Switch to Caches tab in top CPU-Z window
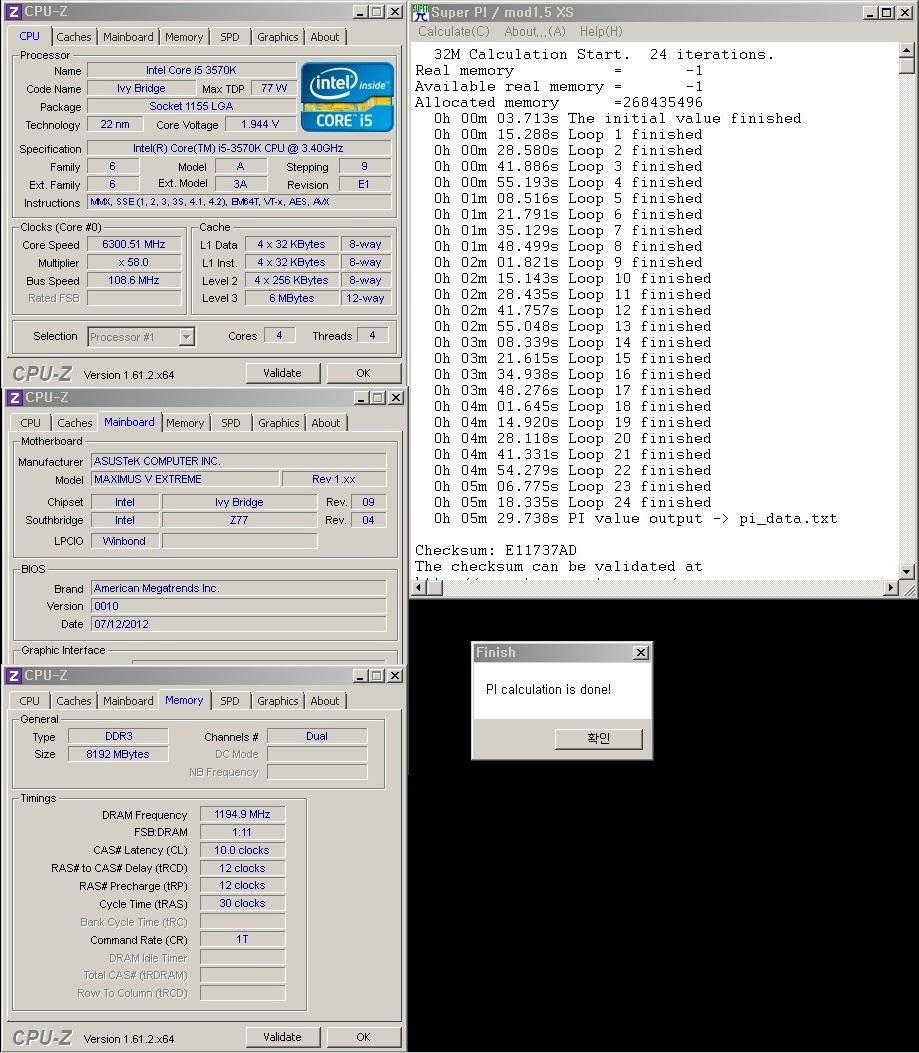Image resolution: width=919 pixels, height=1053 pixels. coord(74,37)
